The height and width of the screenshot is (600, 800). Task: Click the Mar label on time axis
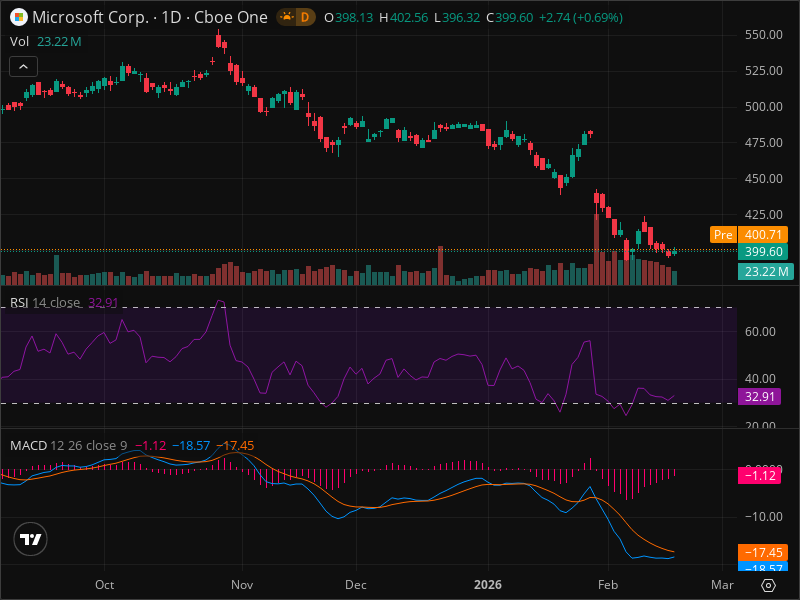(x=722, y=585)
